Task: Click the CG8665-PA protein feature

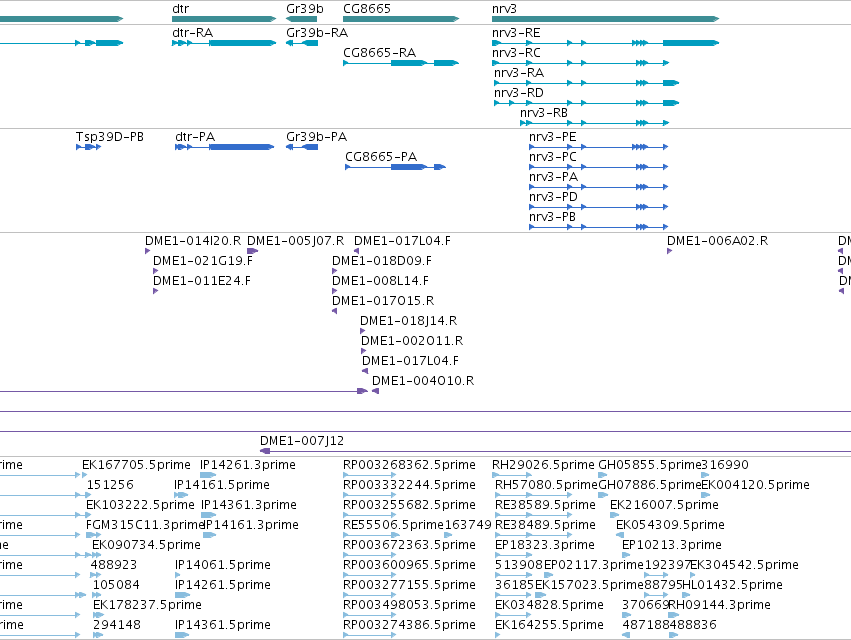Action: point(396,167)
